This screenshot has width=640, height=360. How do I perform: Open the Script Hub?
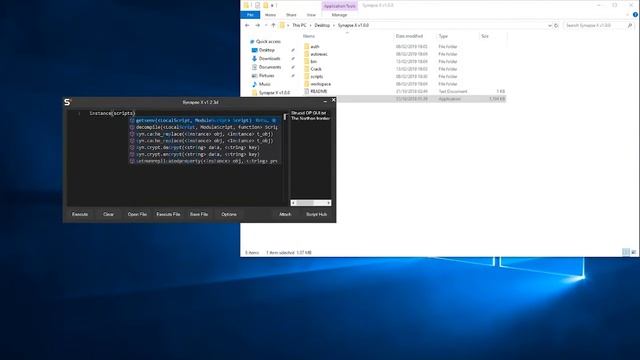coord(317,214)
